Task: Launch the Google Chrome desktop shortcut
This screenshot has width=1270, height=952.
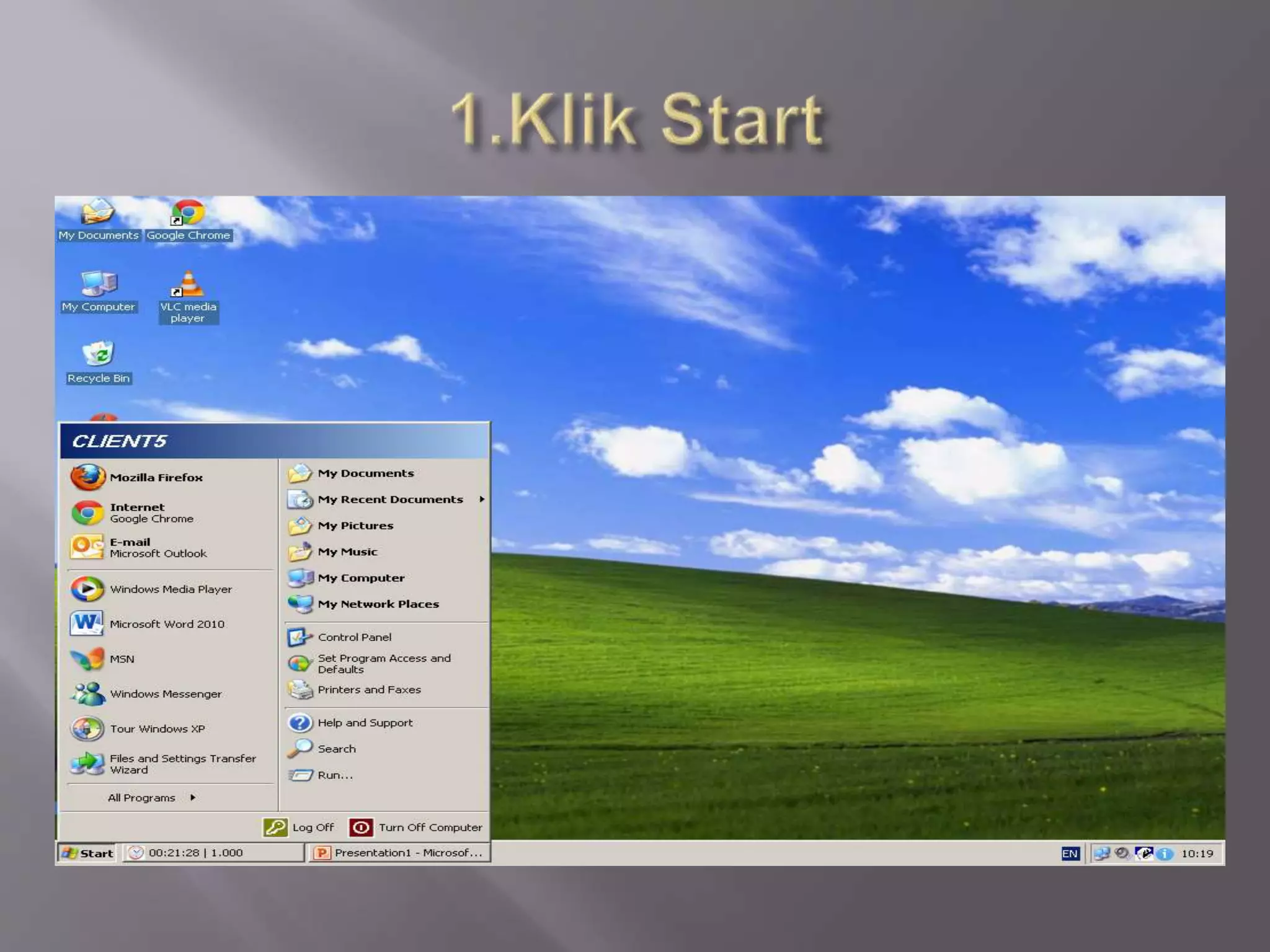Action: 188,220
